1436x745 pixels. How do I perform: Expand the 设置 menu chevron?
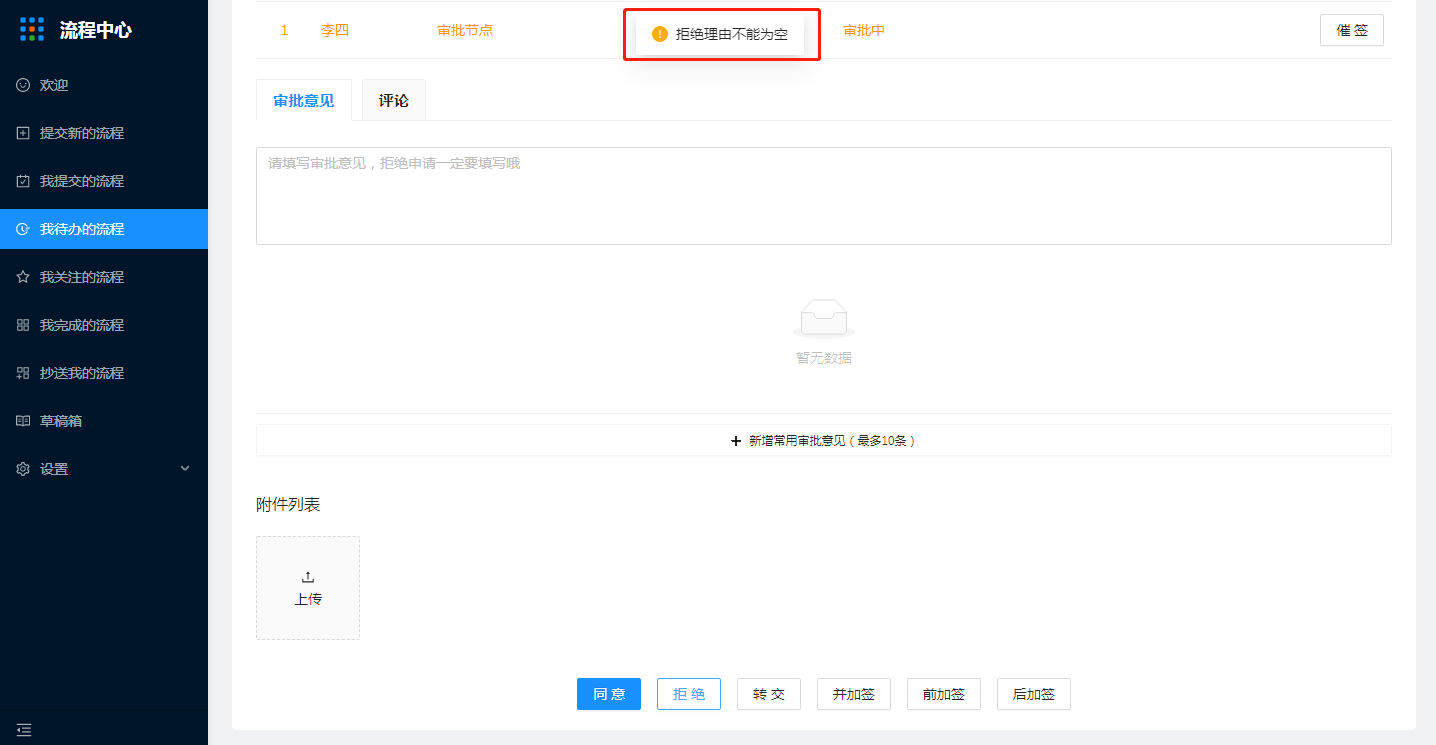[185, 468]
